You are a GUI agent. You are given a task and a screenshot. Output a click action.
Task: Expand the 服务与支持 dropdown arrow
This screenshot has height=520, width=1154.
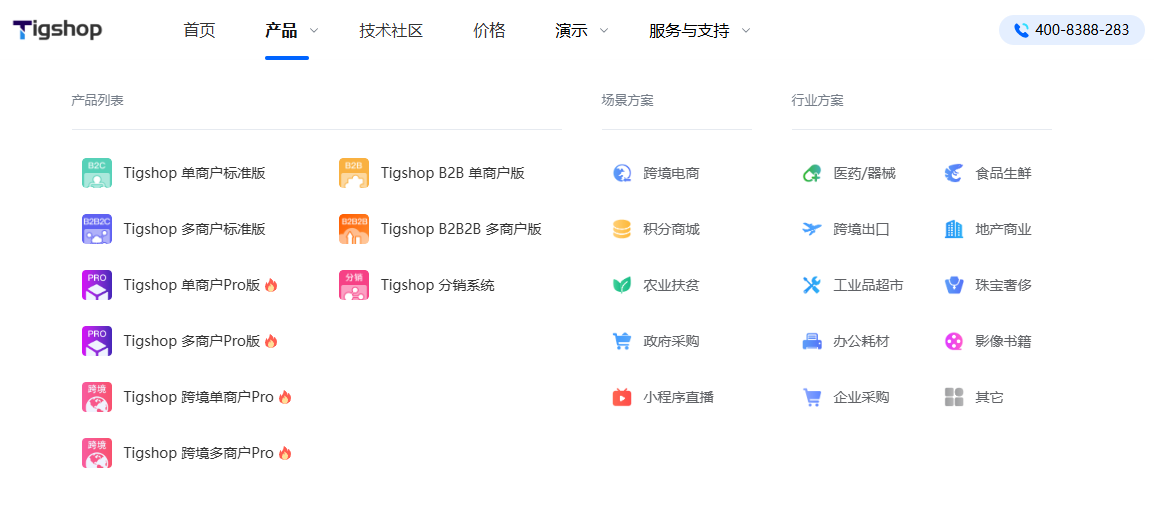746,31
